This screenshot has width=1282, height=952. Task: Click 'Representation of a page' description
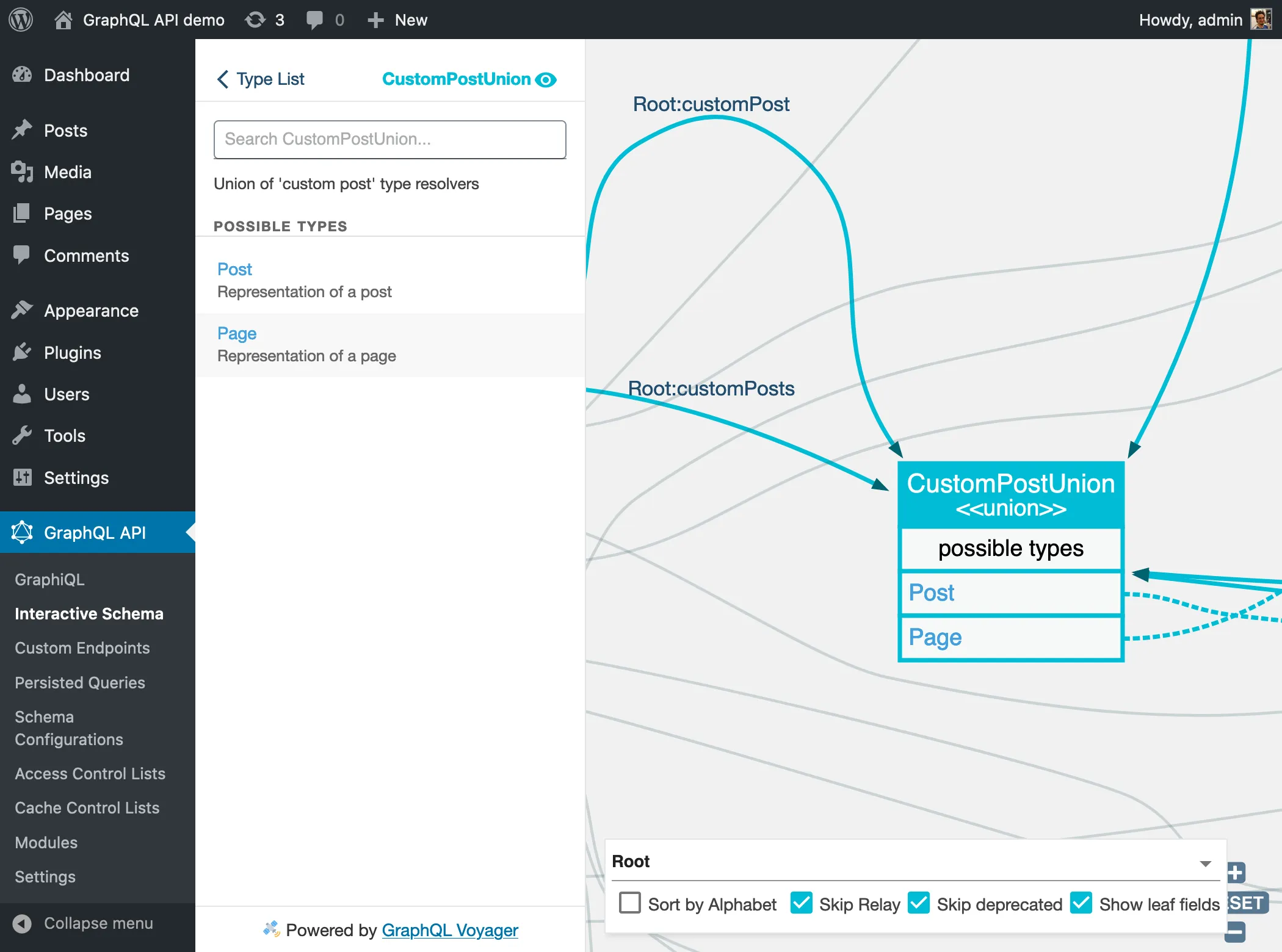(306, 356)
